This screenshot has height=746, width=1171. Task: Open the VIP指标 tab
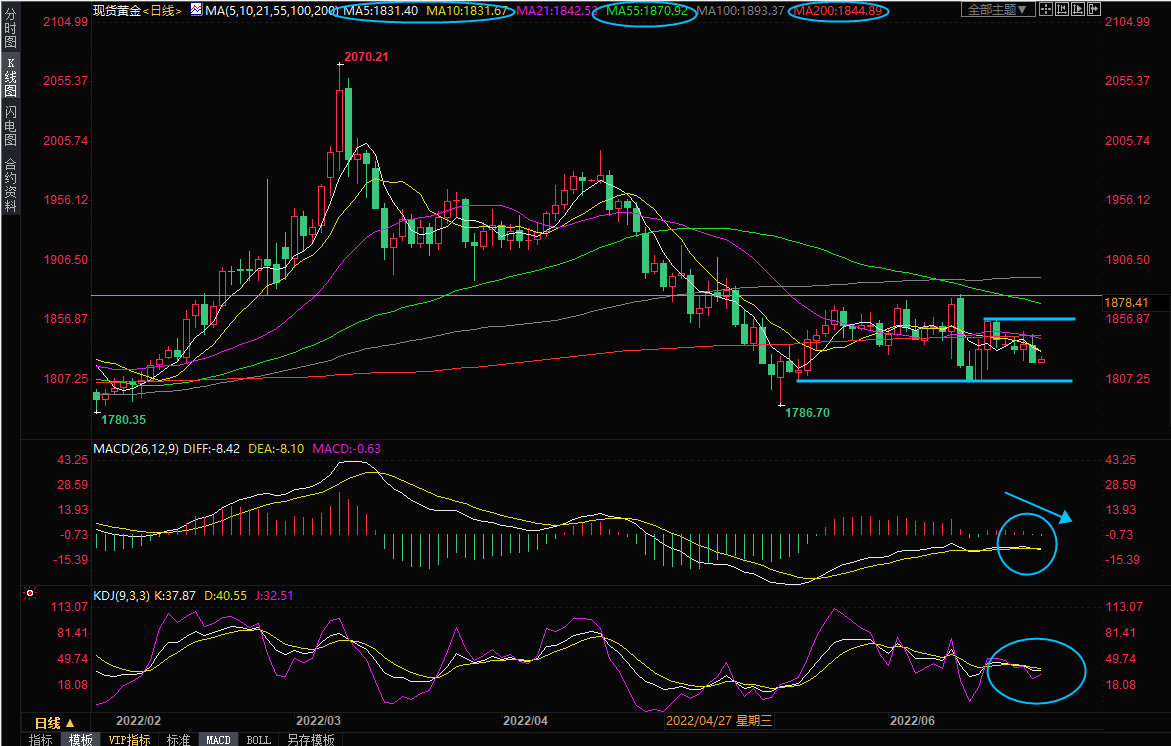coord(129,740)
